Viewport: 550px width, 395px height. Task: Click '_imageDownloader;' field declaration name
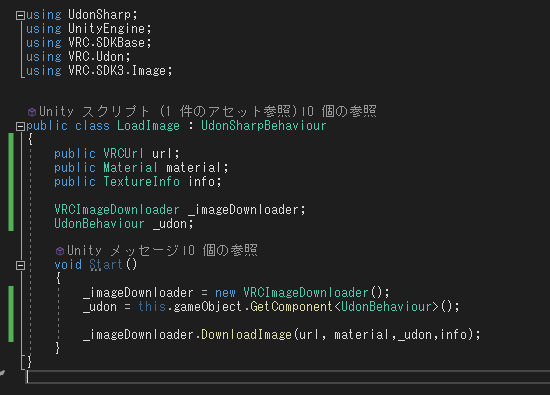pyautogui.click(x=247, y=210)
